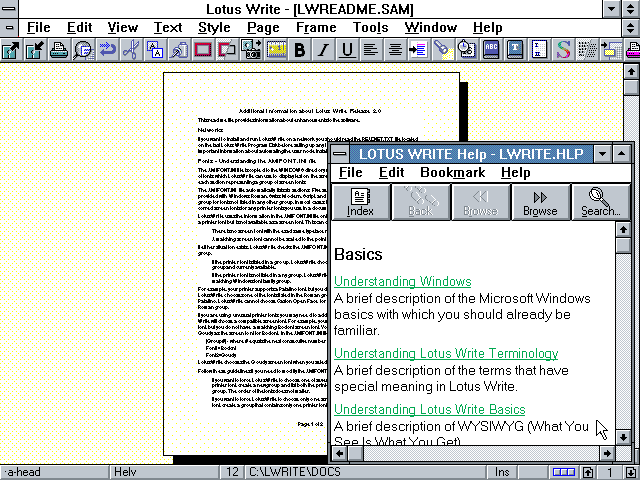
Task: Open the Style menu in Lotus Write
Action: (214, 28)
